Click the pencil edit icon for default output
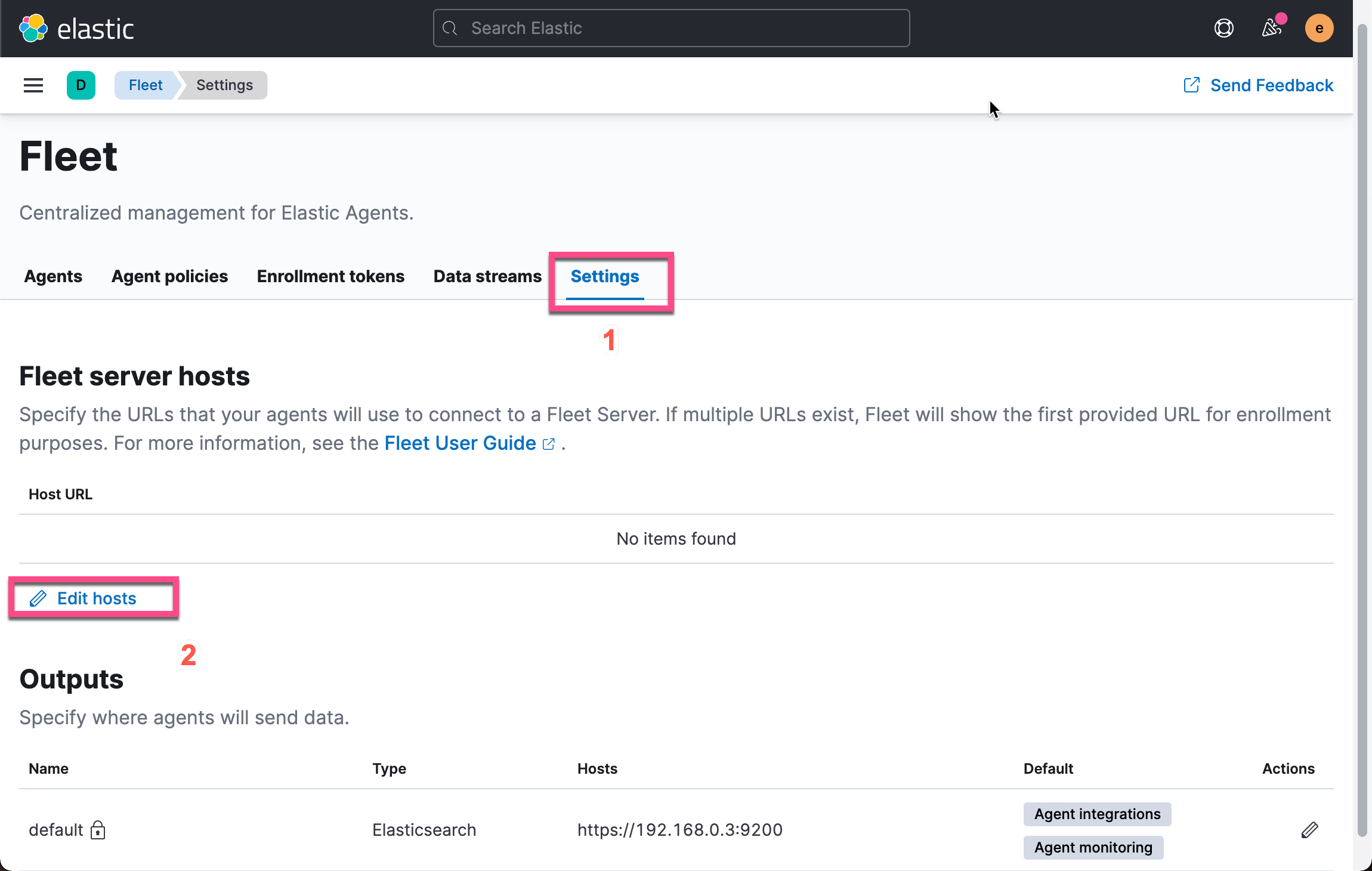The image size is (1372, 871). click(1309, 830)
